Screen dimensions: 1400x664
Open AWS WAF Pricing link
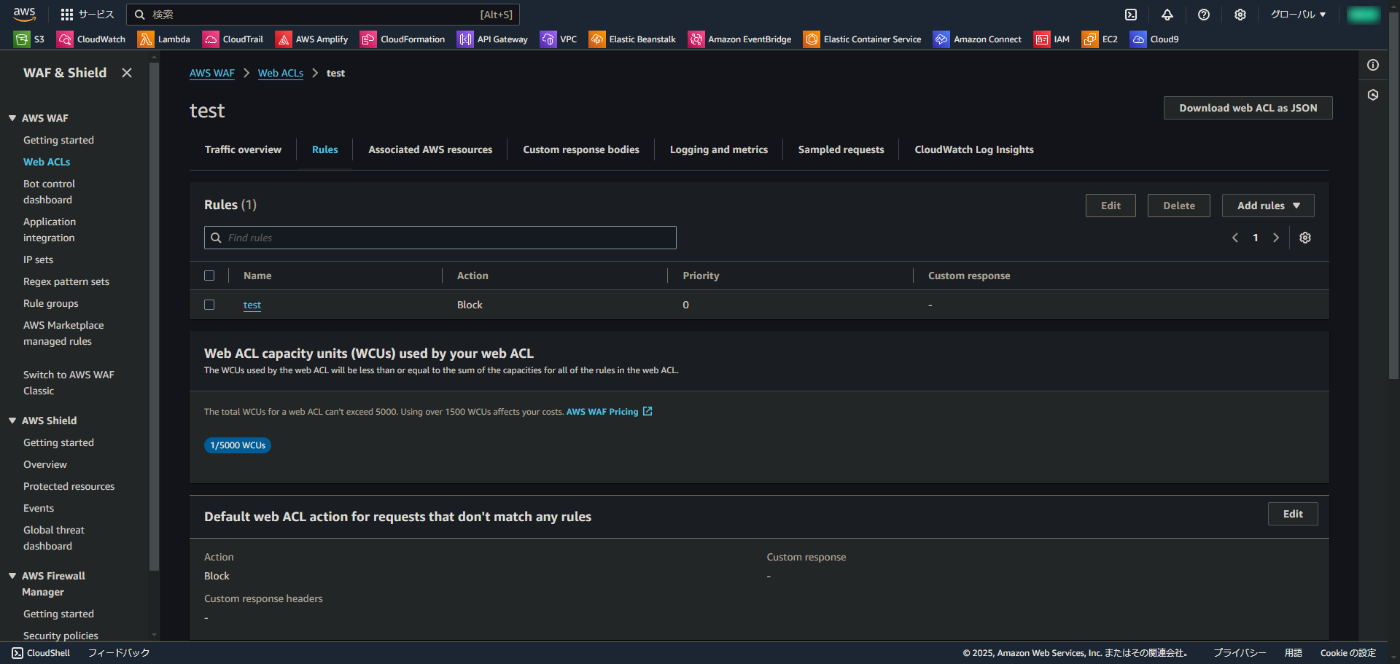[609, 411]
